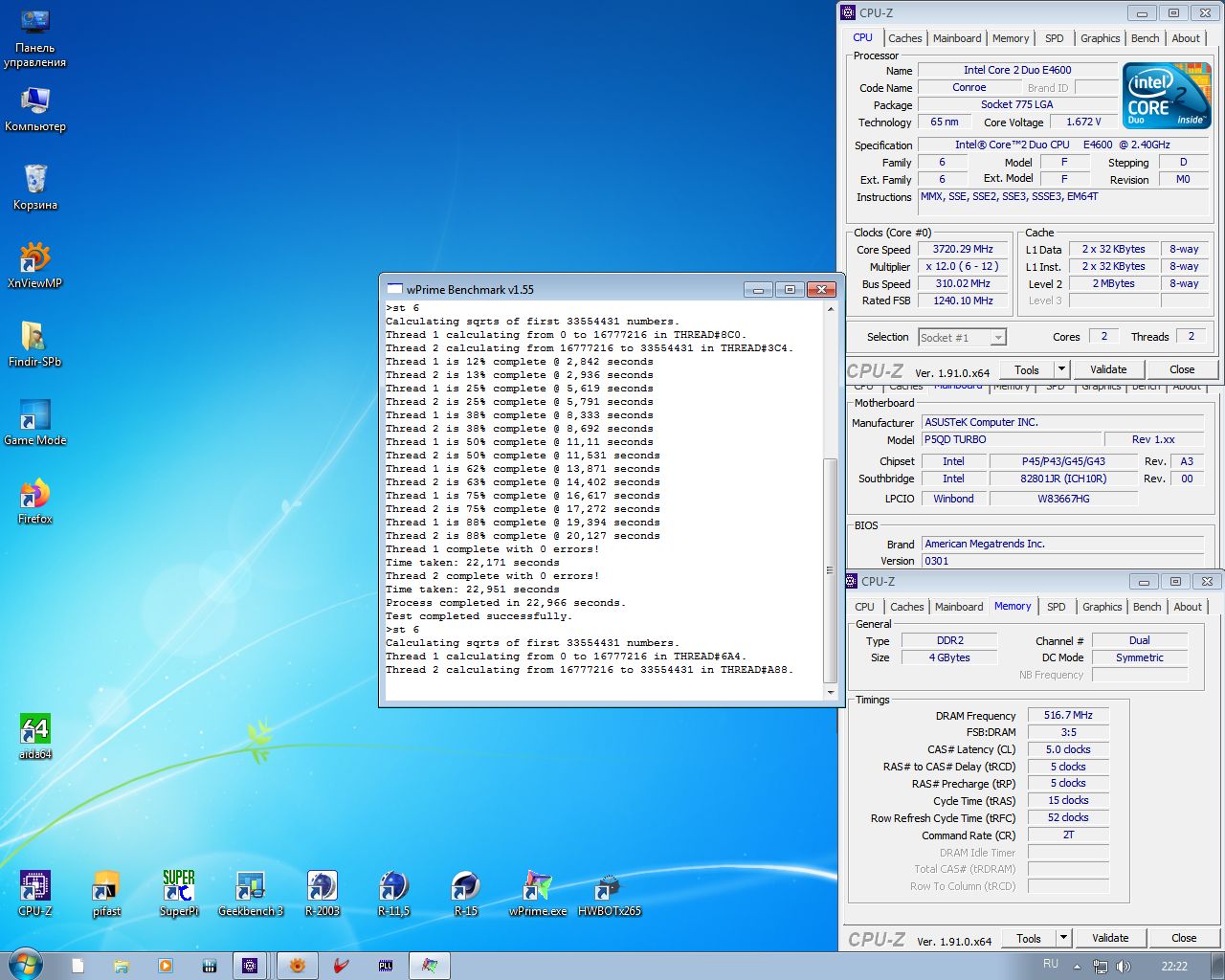Click the mainboard model P5QD TURBO
The height and width of the screenshot is (980, 1225).
pyautogui.click(x=1010, y=439)
